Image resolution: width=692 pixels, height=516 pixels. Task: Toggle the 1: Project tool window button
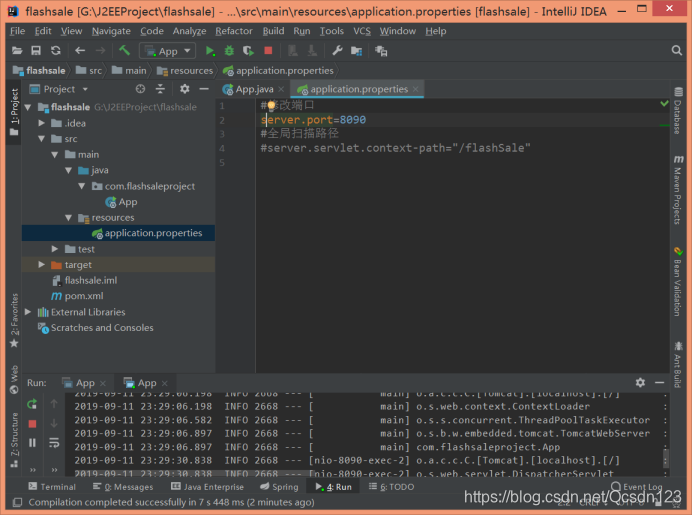click(x=14, y=112)
